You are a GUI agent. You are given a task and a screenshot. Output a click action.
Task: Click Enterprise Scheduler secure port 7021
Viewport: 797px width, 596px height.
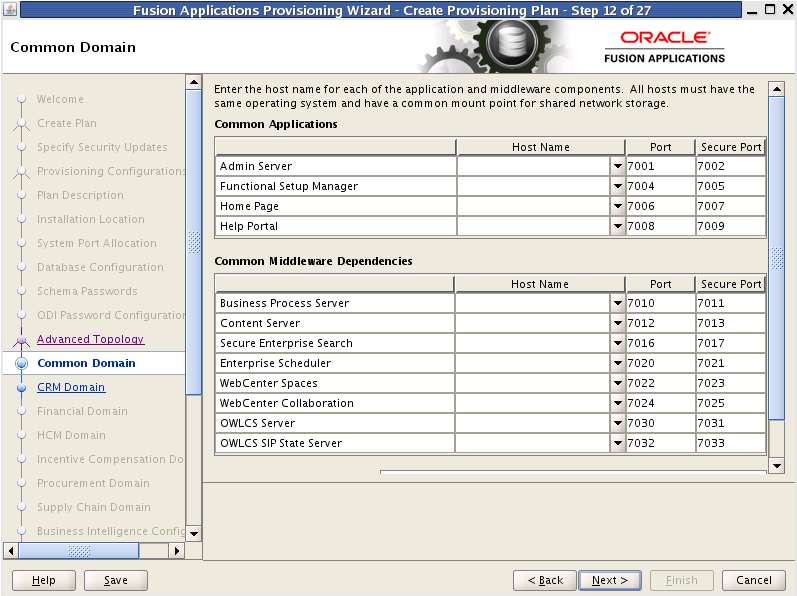730,363
